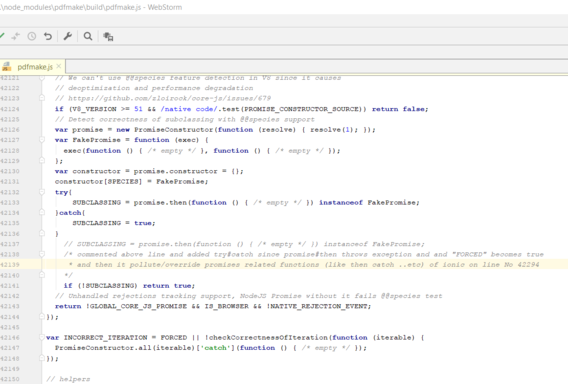
Task: Click the green Commit checkmark icon
Action: tap(1, 36)
